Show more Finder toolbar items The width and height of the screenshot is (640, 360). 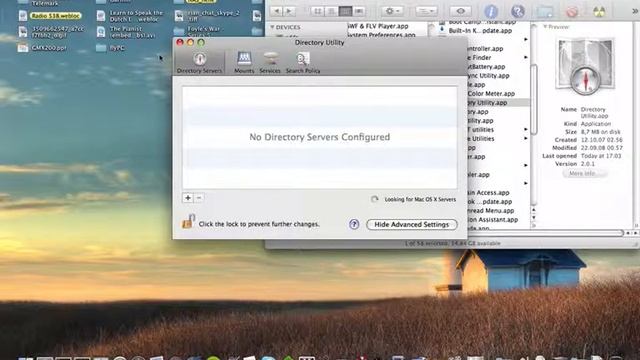coord(635,11)
